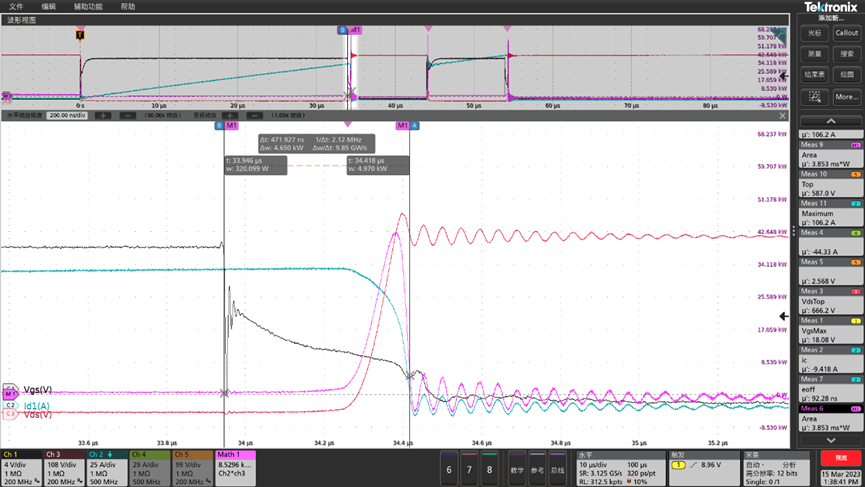Open the 帮助 menu
The image size is (865, 487).
[128, 6]
